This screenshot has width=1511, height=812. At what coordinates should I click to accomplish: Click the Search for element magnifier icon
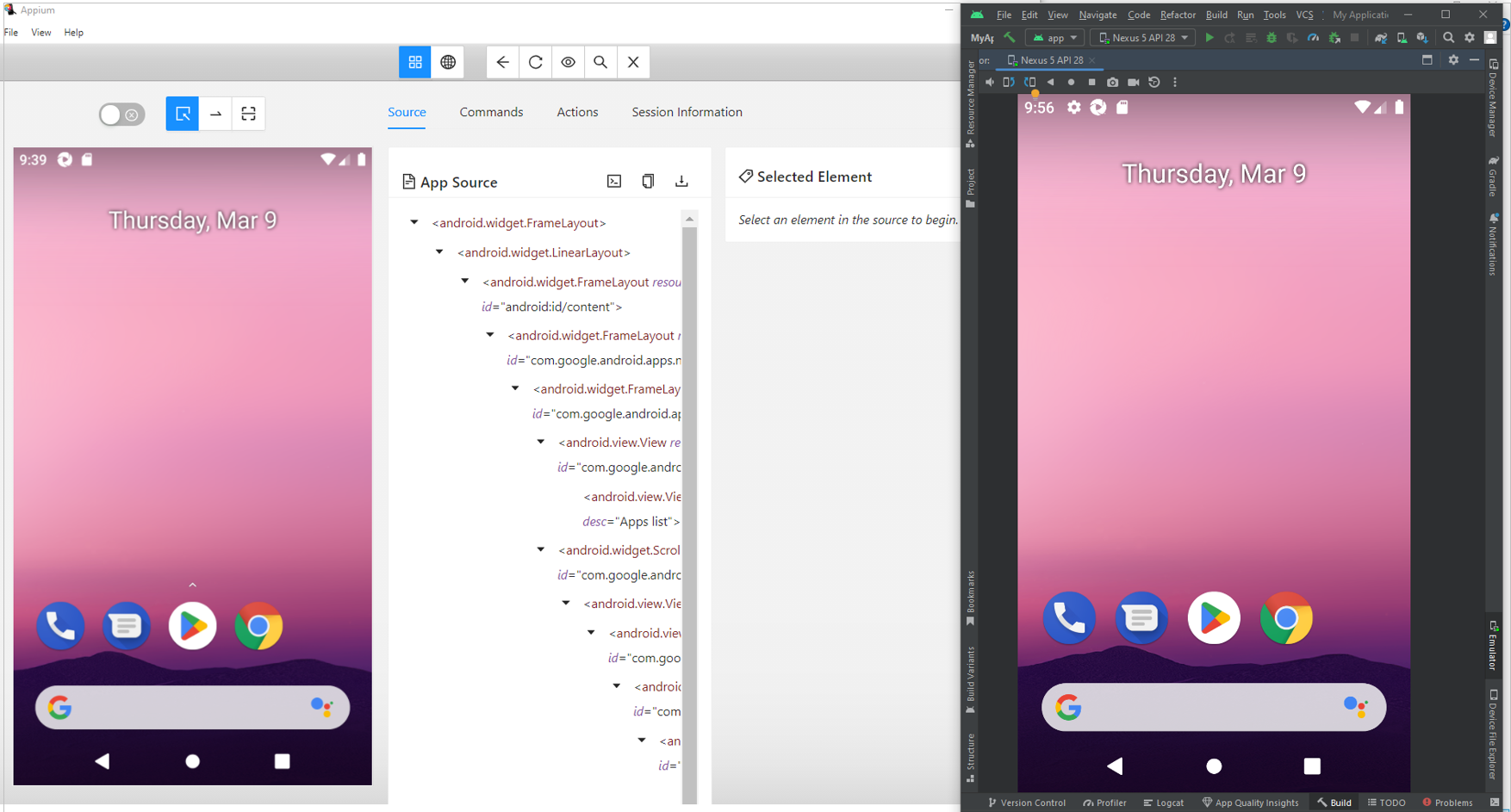click(600, 62)
